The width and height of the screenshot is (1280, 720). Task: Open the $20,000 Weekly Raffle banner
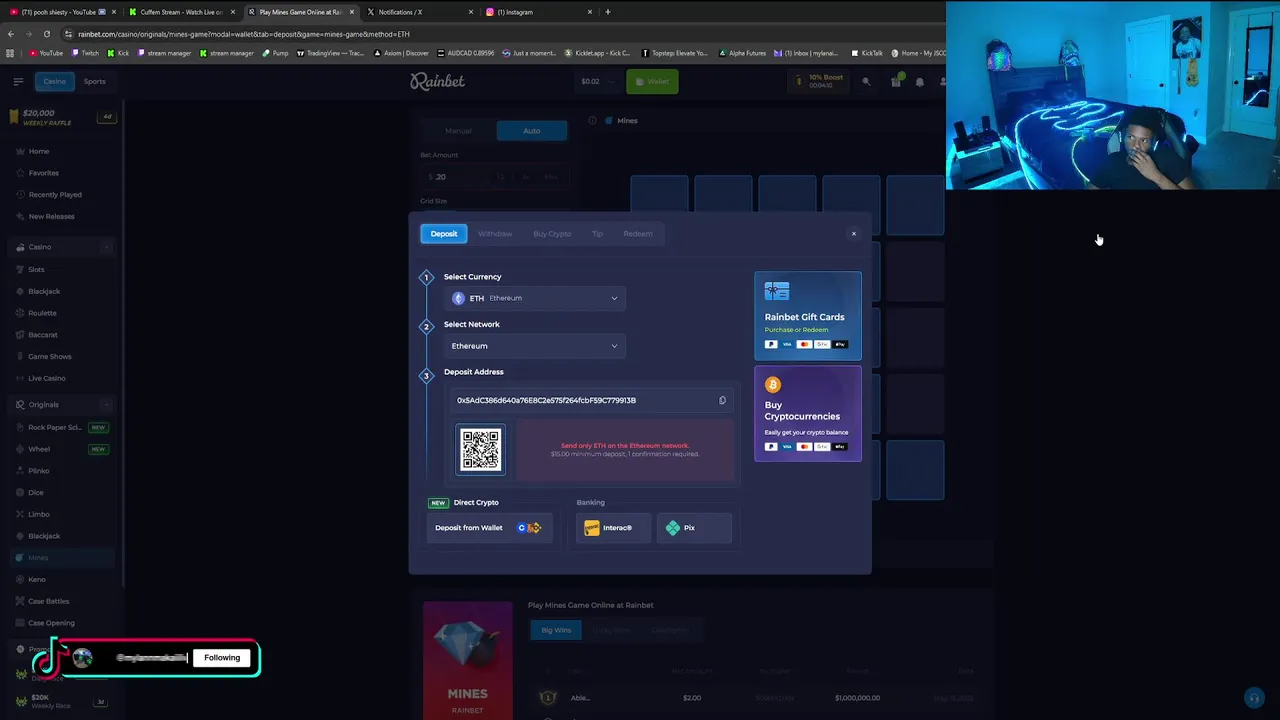click(x=62, y=117)
